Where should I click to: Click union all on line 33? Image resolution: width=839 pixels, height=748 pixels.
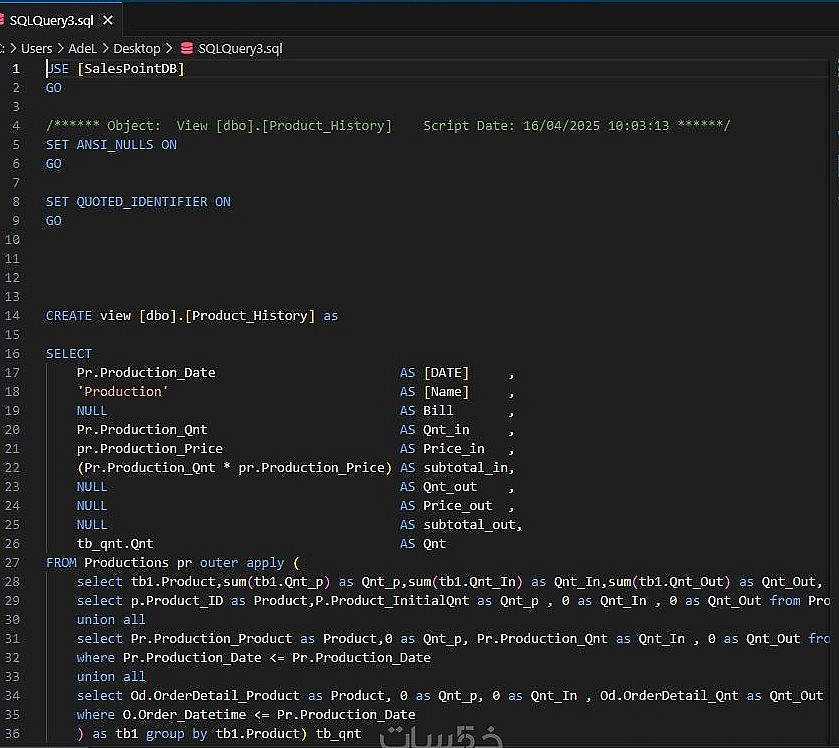(111, 677)
